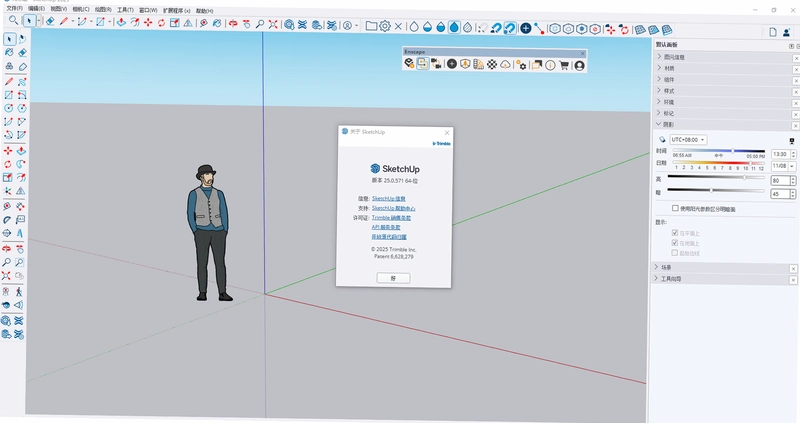Select the Zoom Extents tool in top toolbar

274,24
